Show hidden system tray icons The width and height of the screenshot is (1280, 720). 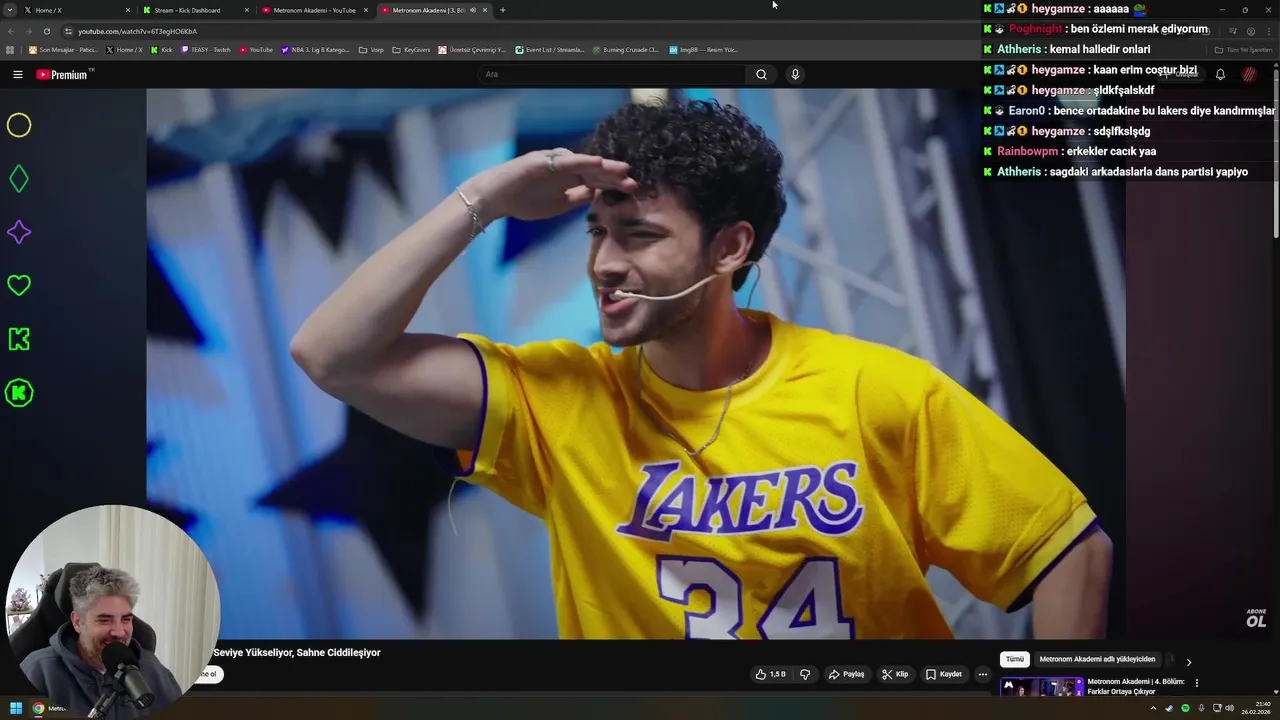click(1153, 708)
